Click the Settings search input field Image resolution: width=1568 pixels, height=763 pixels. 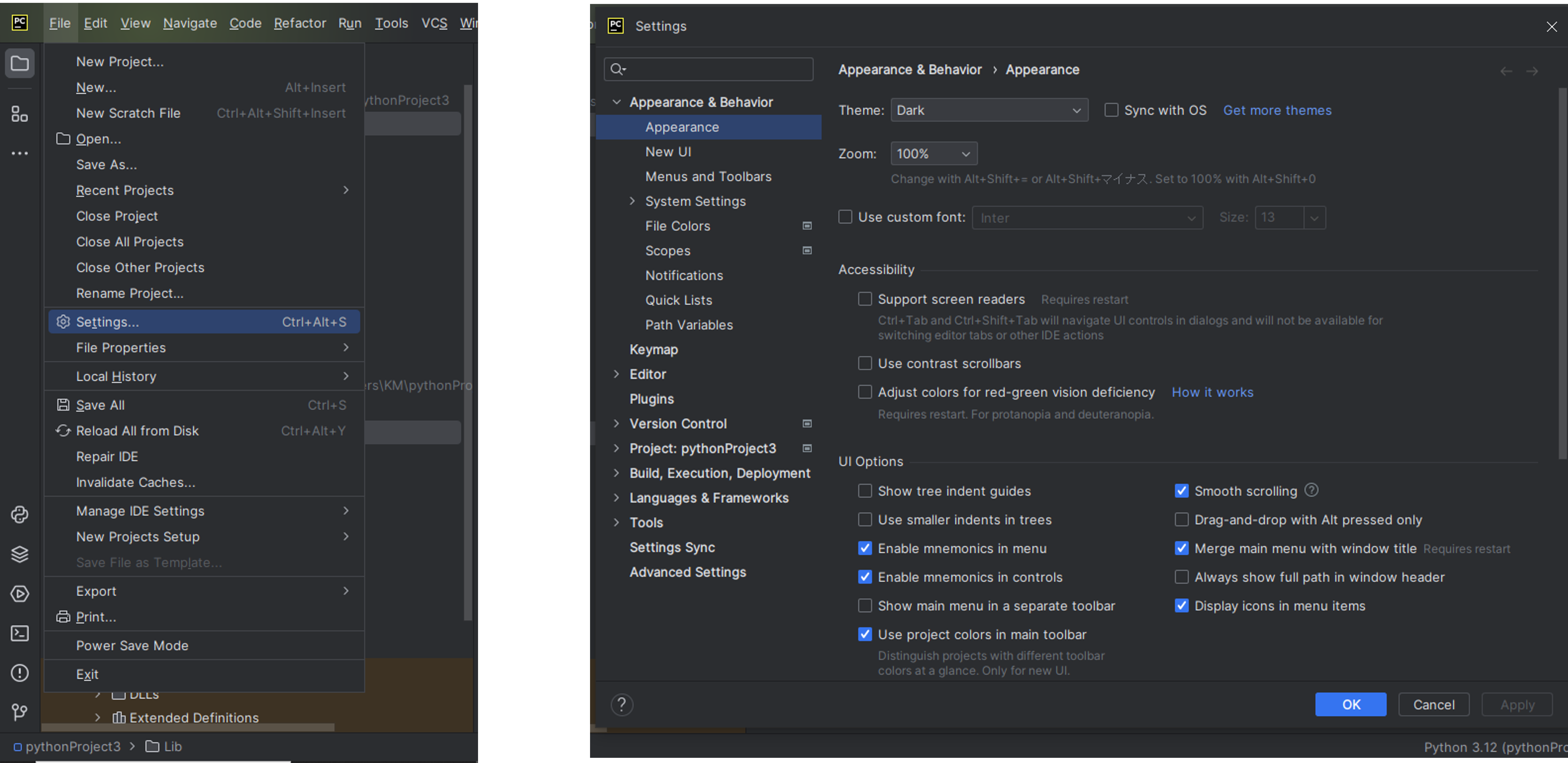708,69
